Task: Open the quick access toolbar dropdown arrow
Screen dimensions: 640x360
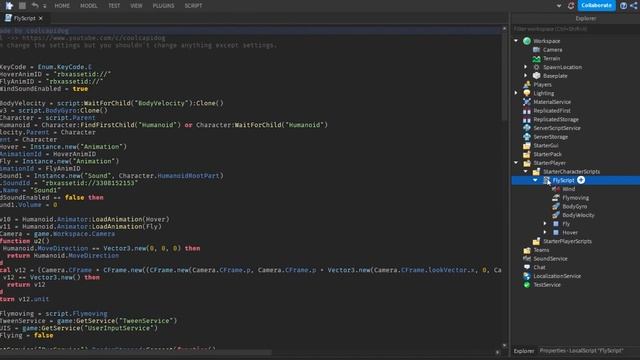Action: tap(44, 6)
